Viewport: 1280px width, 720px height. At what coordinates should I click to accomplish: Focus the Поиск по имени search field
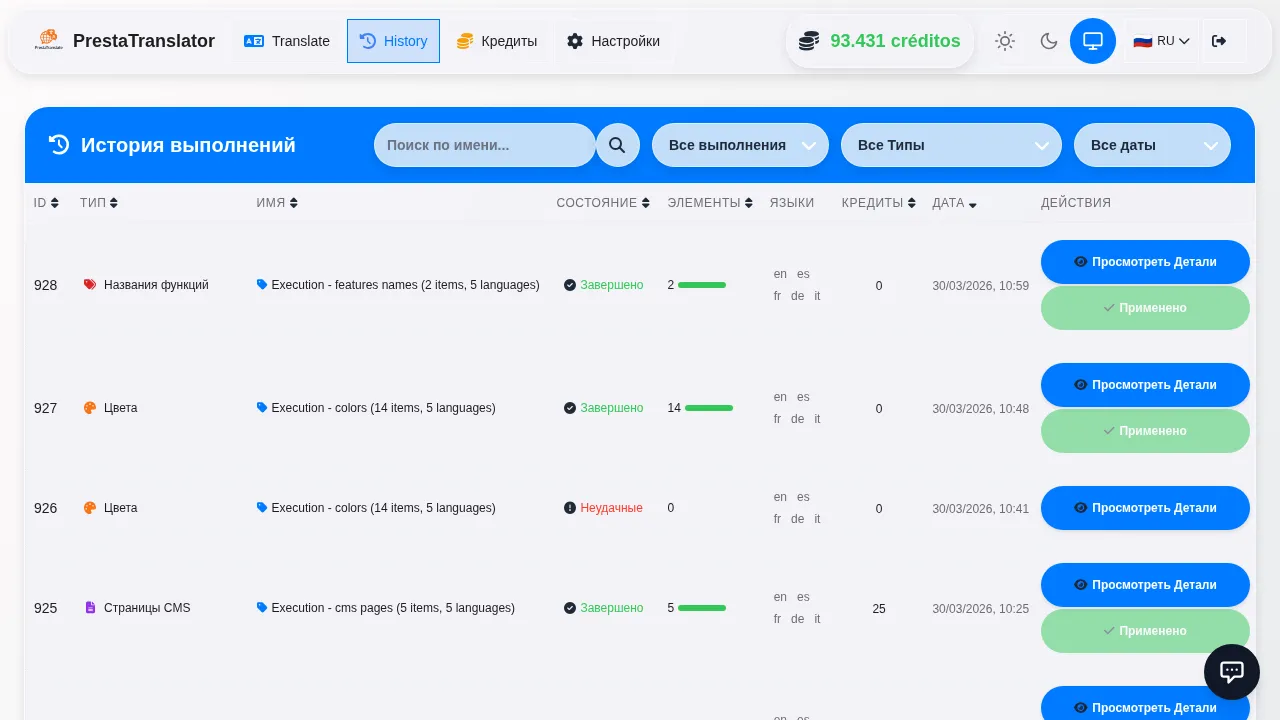484,145
